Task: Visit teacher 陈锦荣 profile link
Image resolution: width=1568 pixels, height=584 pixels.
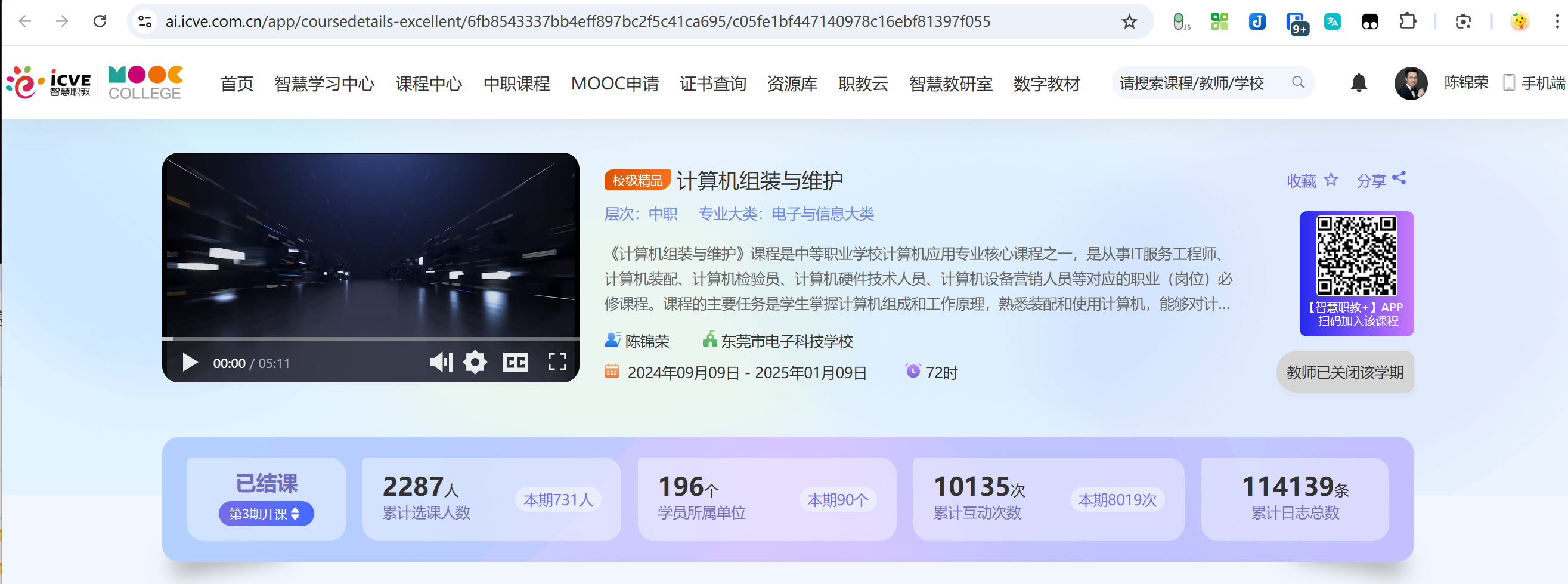Action: [647, 341]
